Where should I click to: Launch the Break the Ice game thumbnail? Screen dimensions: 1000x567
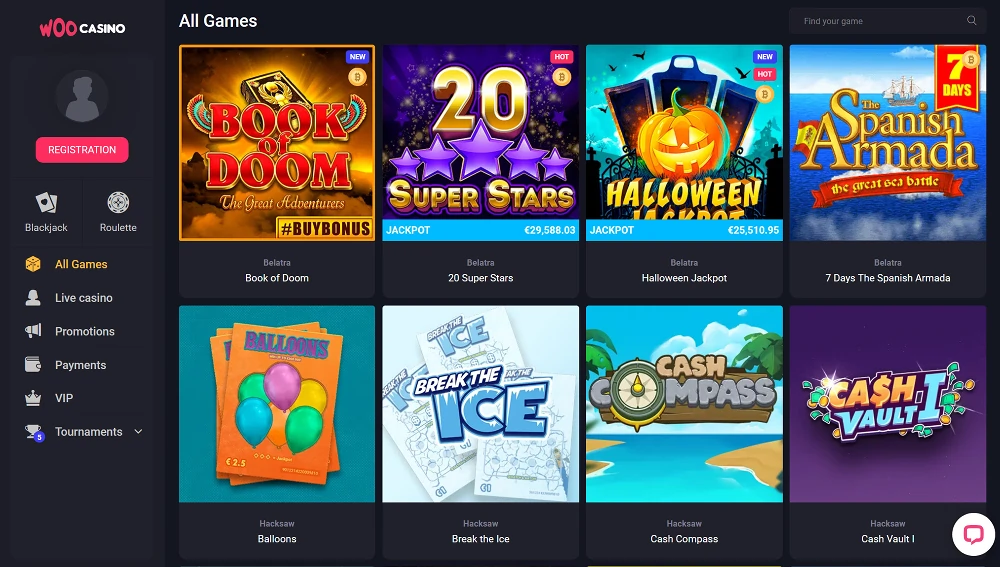(x=480, y=404)
